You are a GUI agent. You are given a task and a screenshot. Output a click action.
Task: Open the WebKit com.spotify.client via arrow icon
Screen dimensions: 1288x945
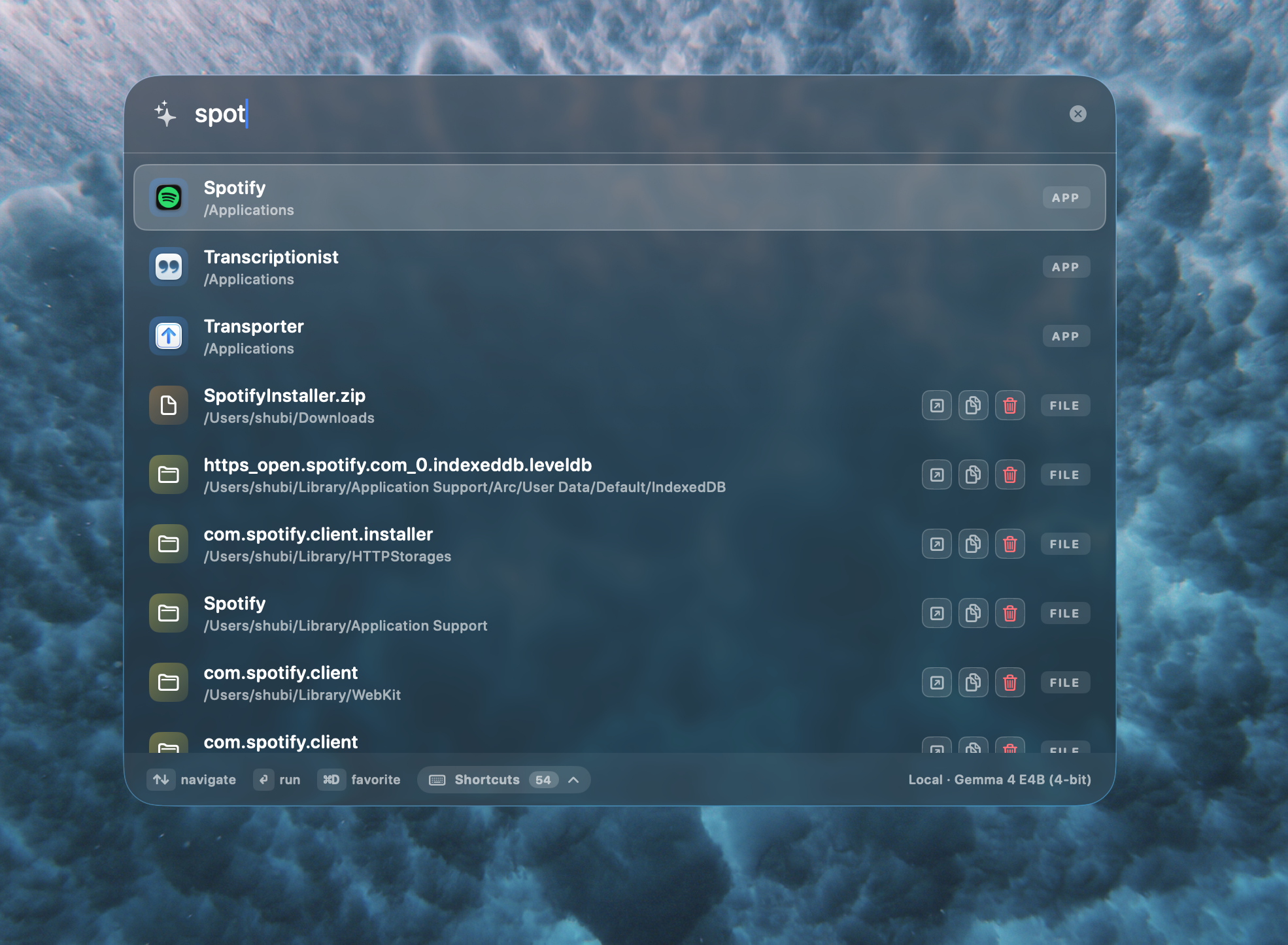(937, 682)
